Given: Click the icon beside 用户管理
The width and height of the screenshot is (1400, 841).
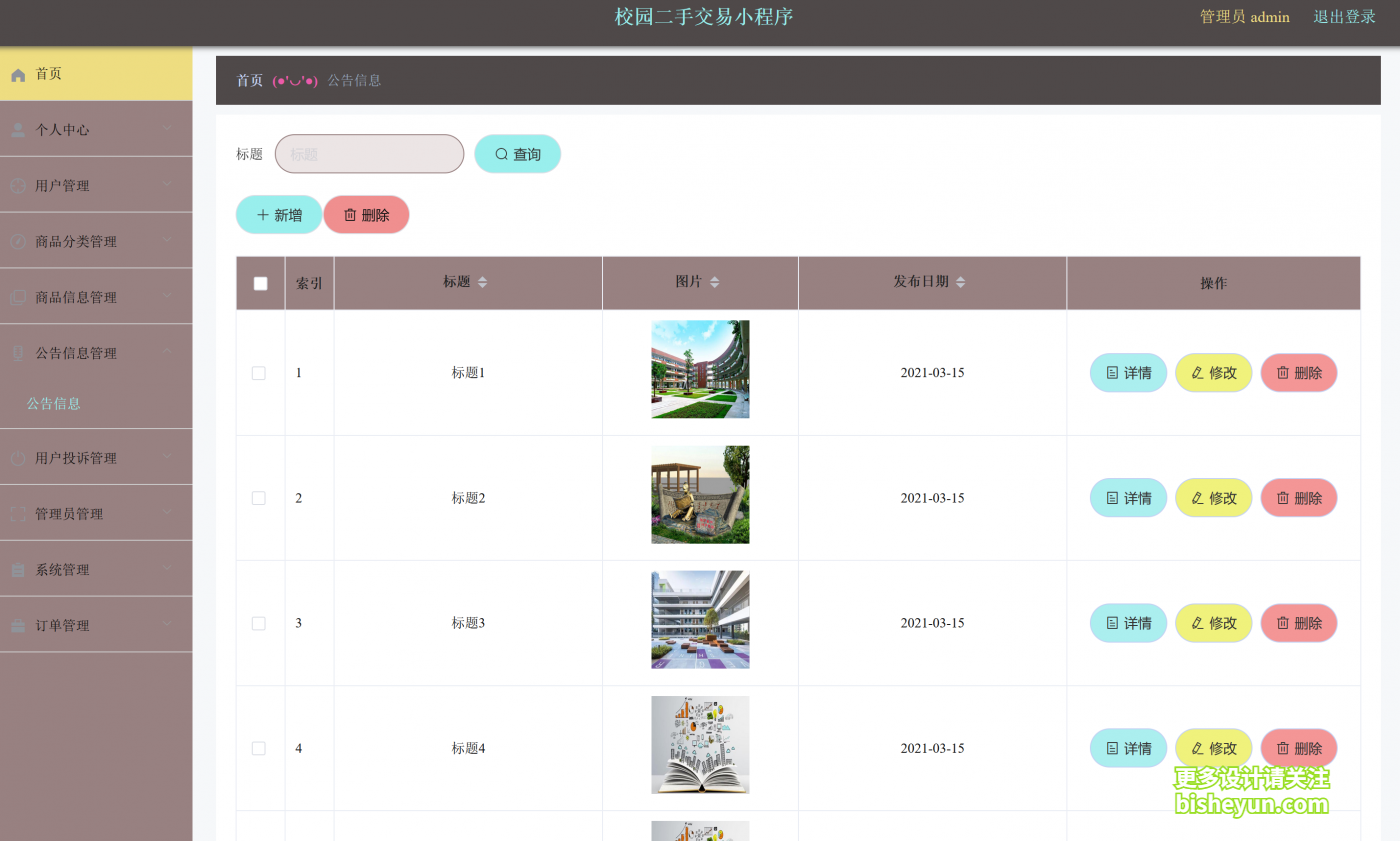Looking at the screenshot, I should 18,186.
